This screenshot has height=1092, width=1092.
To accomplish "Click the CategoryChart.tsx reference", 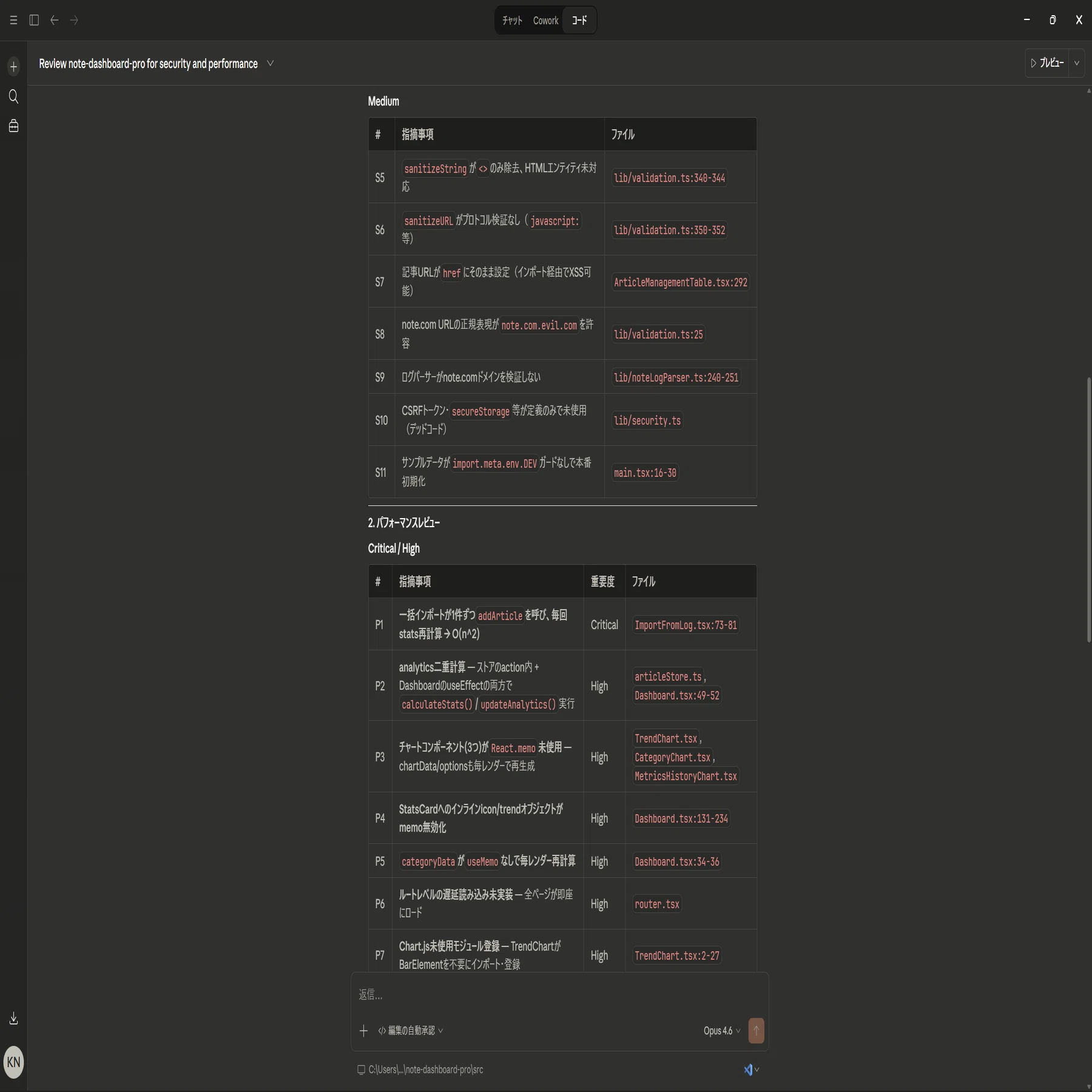I will click(672, 757).
